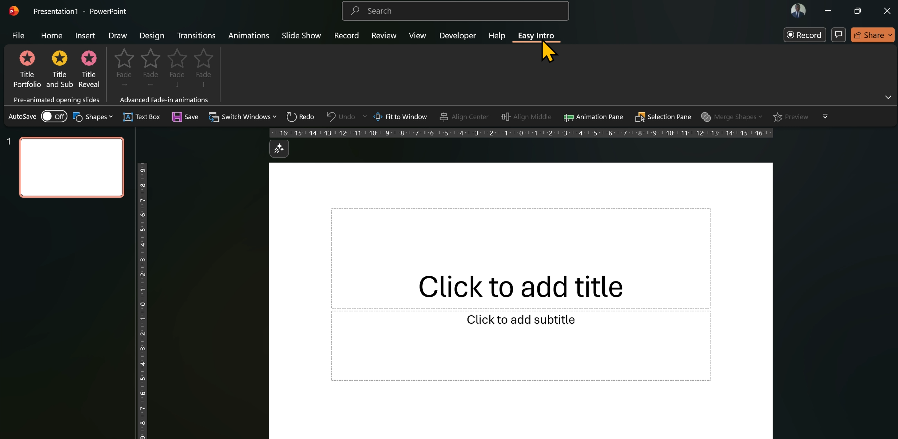Open the Insert tab
Viewport: 898px width, 439px height.
pyautogui.click(x=85, y=36)
